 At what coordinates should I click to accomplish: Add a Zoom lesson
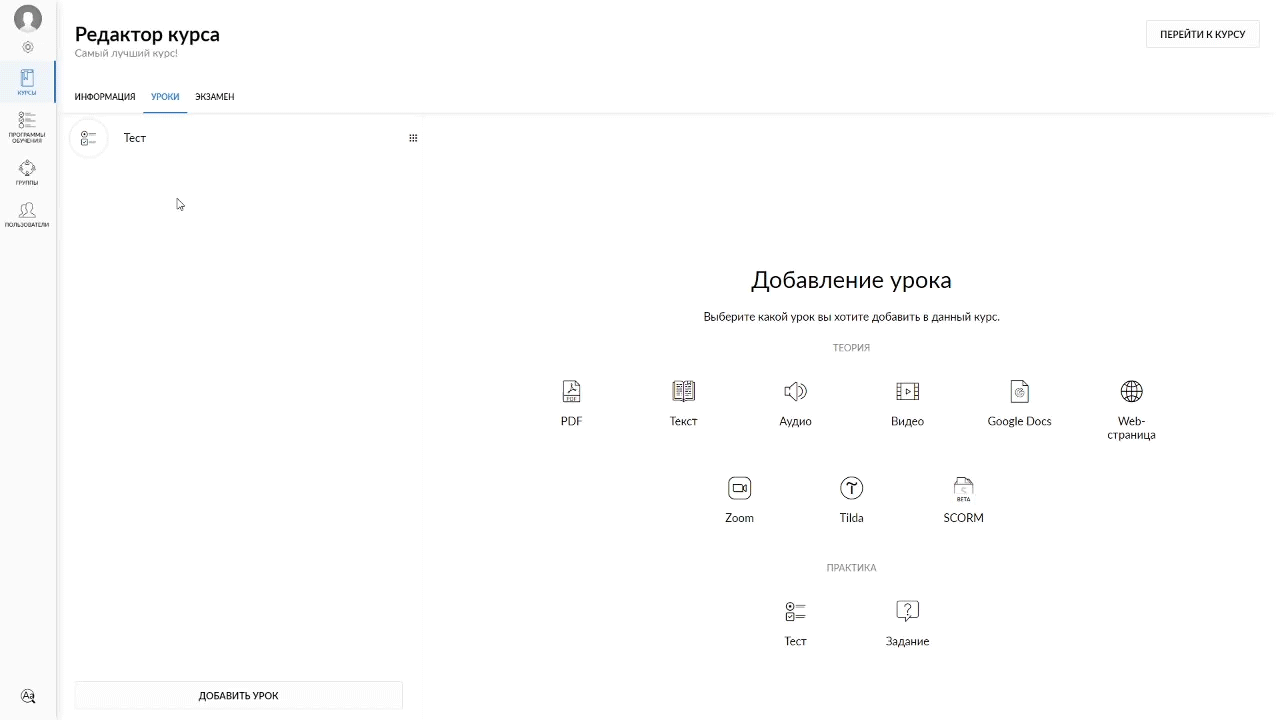pyautogui.click(x=739, y=500)
